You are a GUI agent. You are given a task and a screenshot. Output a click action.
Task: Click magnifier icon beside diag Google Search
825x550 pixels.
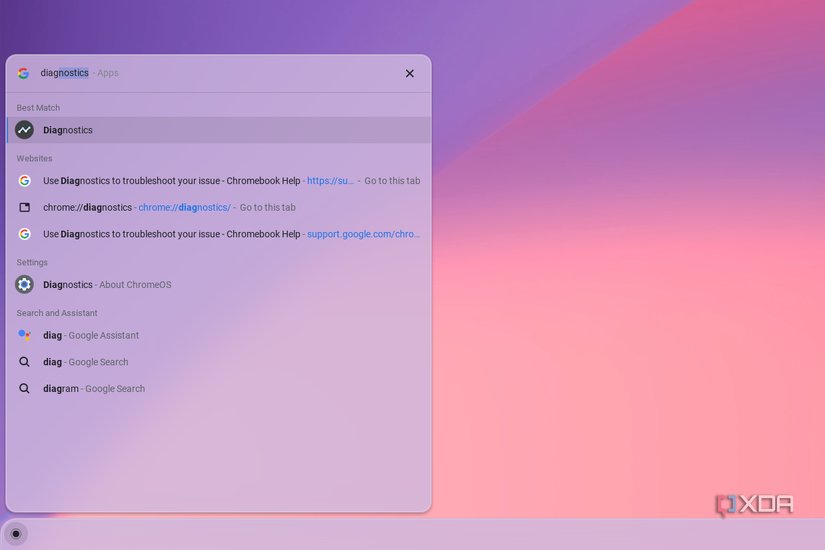[x=24, y=362]
